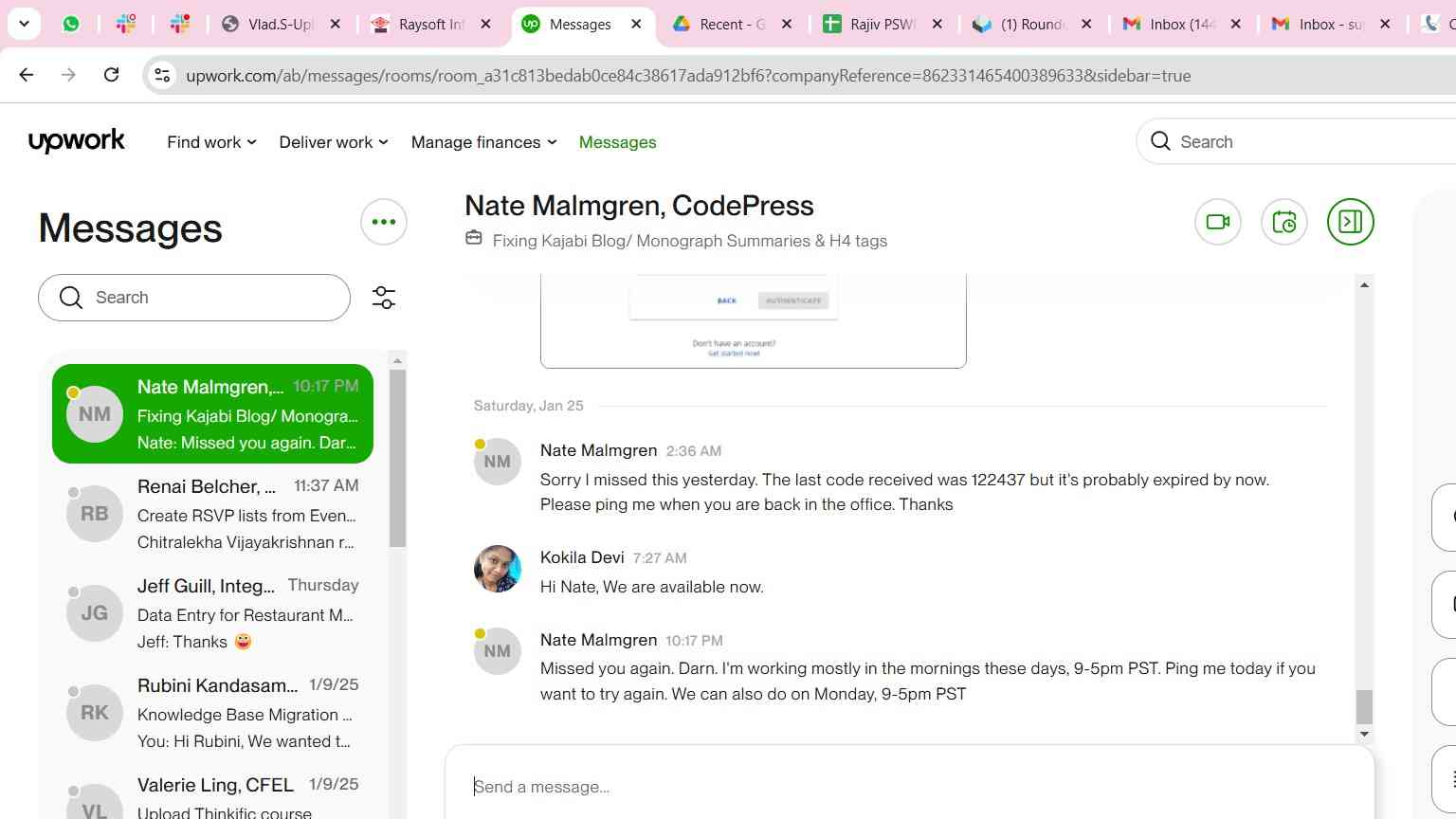The width and height of the screenshot is (1456, 819).
Task: Schedule a meeting using the calendar icon
Action: coord(1284,222)
